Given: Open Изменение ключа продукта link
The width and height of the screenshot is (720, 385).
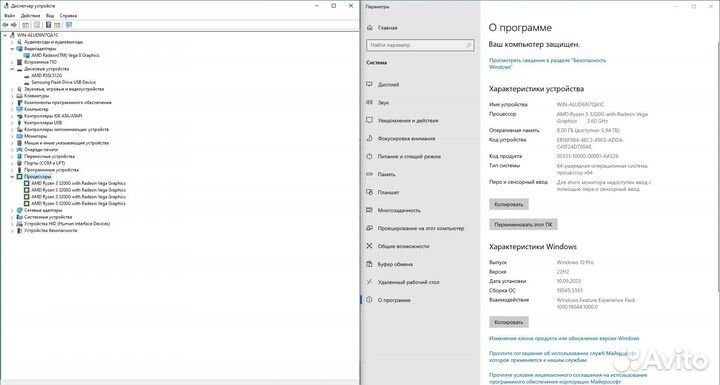Looking at the screenshot, I should click(x=564, y=338).
